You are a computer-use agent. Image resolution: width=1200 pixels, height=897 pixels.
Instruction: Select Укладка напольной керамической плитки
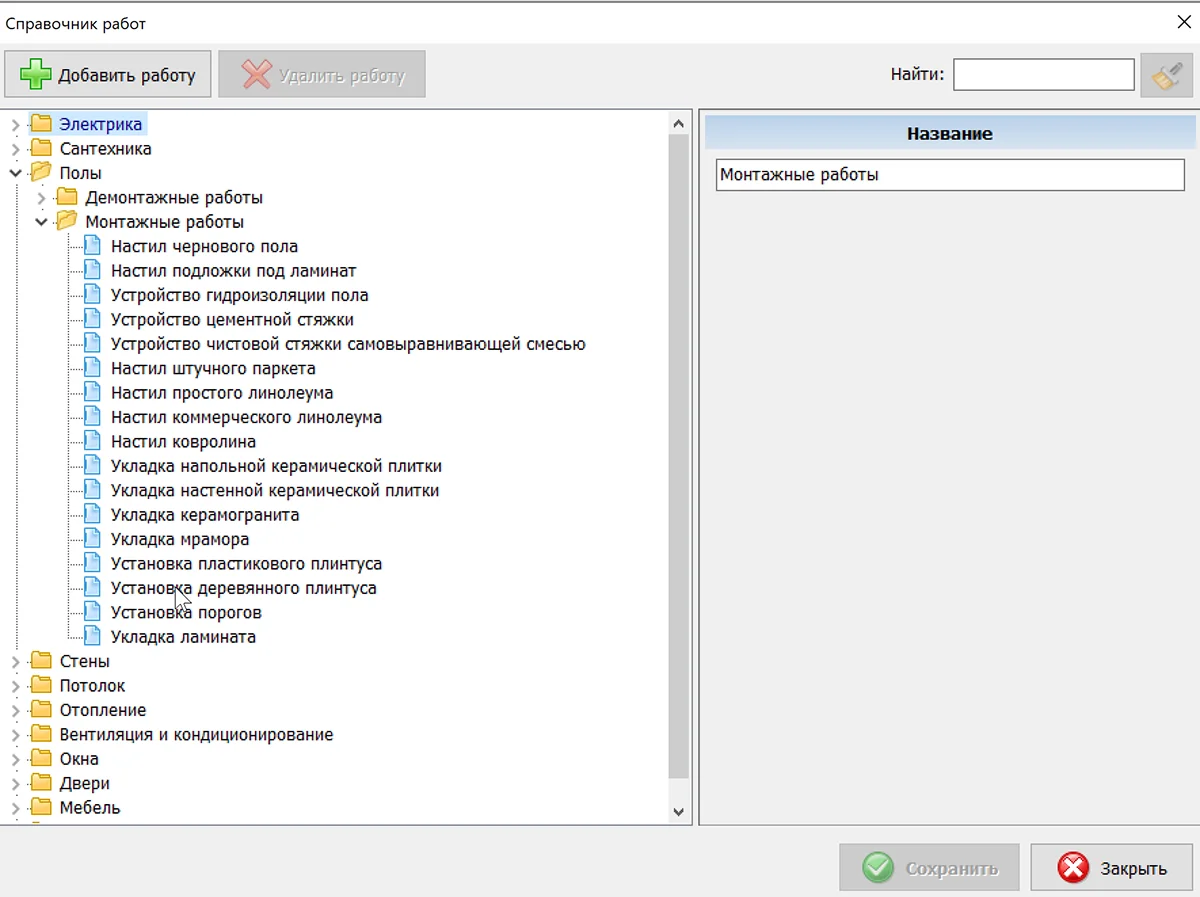[x=277, y=466]
